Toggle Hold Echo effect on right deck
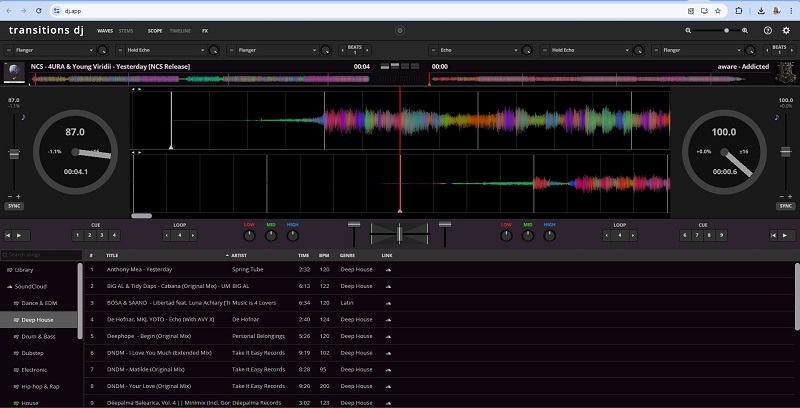Screen dimensions: 800x408 (x=544, y=50)
